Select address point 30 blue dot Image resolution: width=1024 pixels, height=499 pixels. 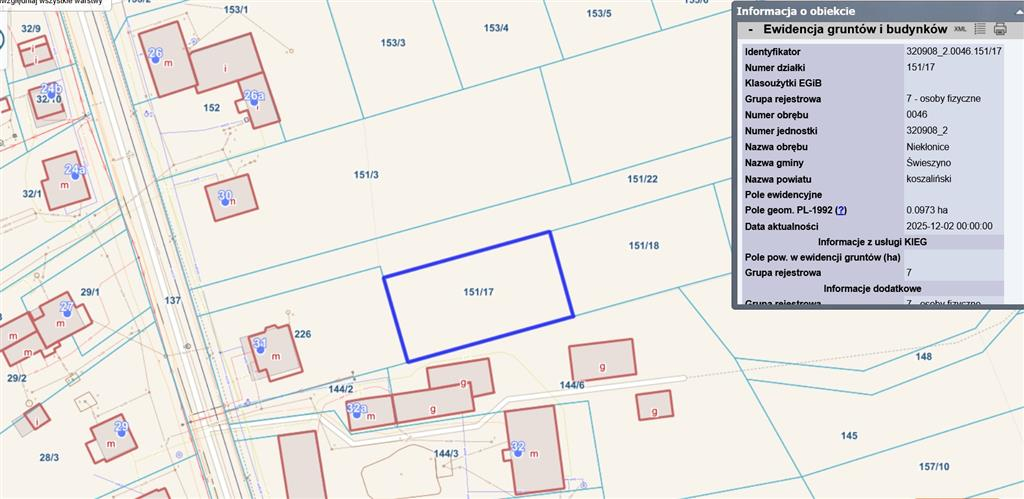pos(225,200)
